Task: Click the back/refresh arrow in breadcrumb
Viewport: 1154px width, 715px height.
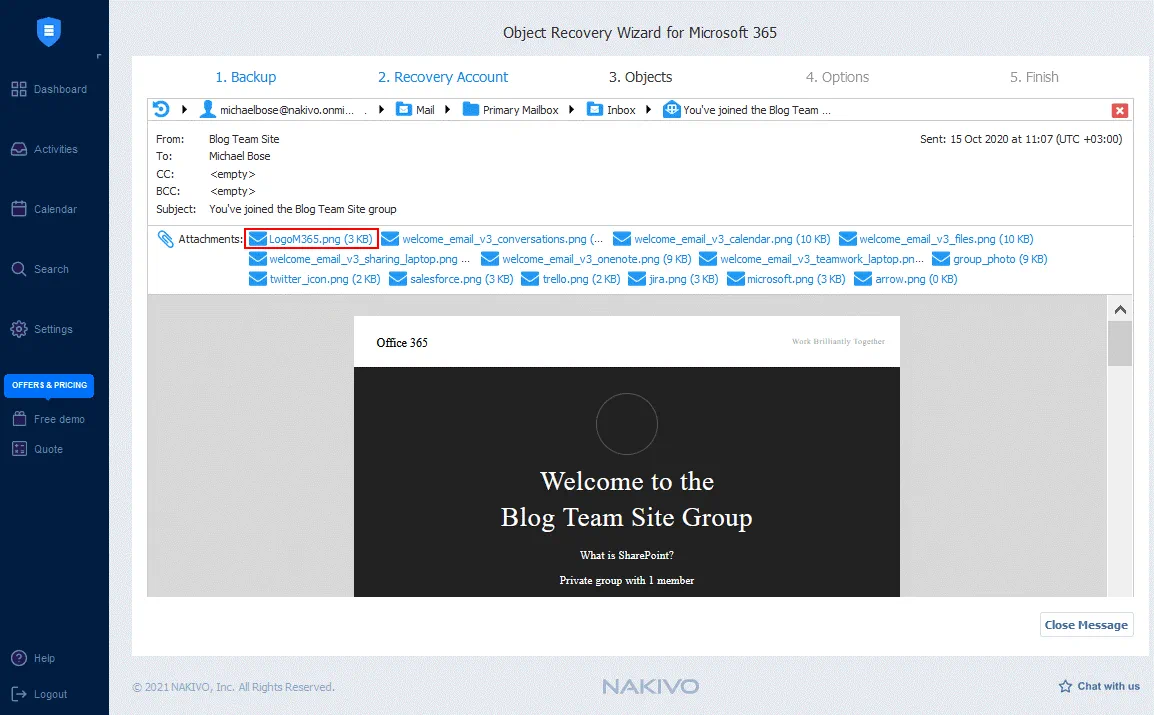Action: tap(161, 110)
